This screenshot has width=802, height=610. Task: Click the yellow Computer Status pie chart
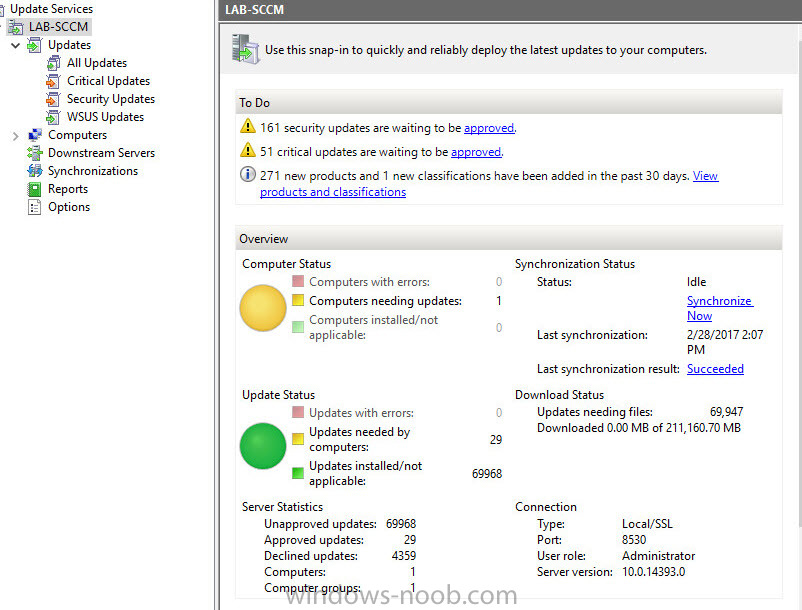[x=263, y=308]
